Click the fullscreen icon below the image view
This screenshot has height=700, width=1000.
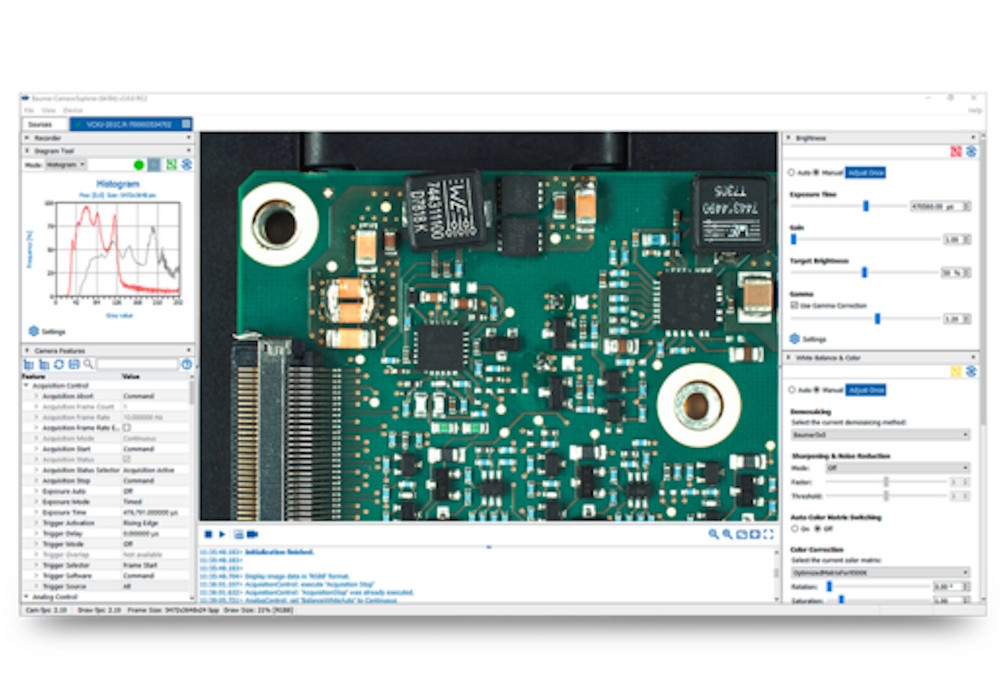tap(768, 534)
